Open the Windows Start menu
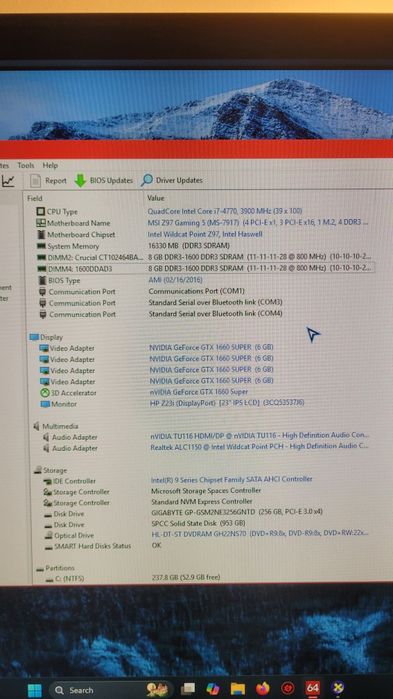The width and height of the screenshot is (393, 699). click(x=35, y=690)
